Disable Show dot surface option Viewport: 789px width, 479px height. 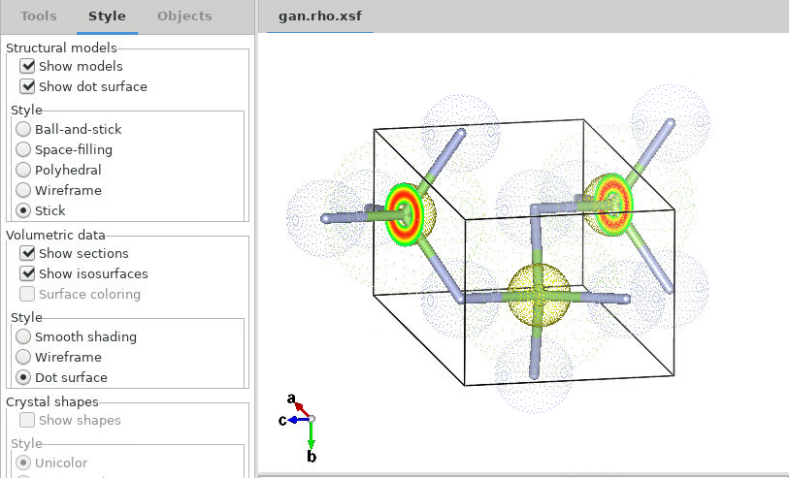(28, 86)
